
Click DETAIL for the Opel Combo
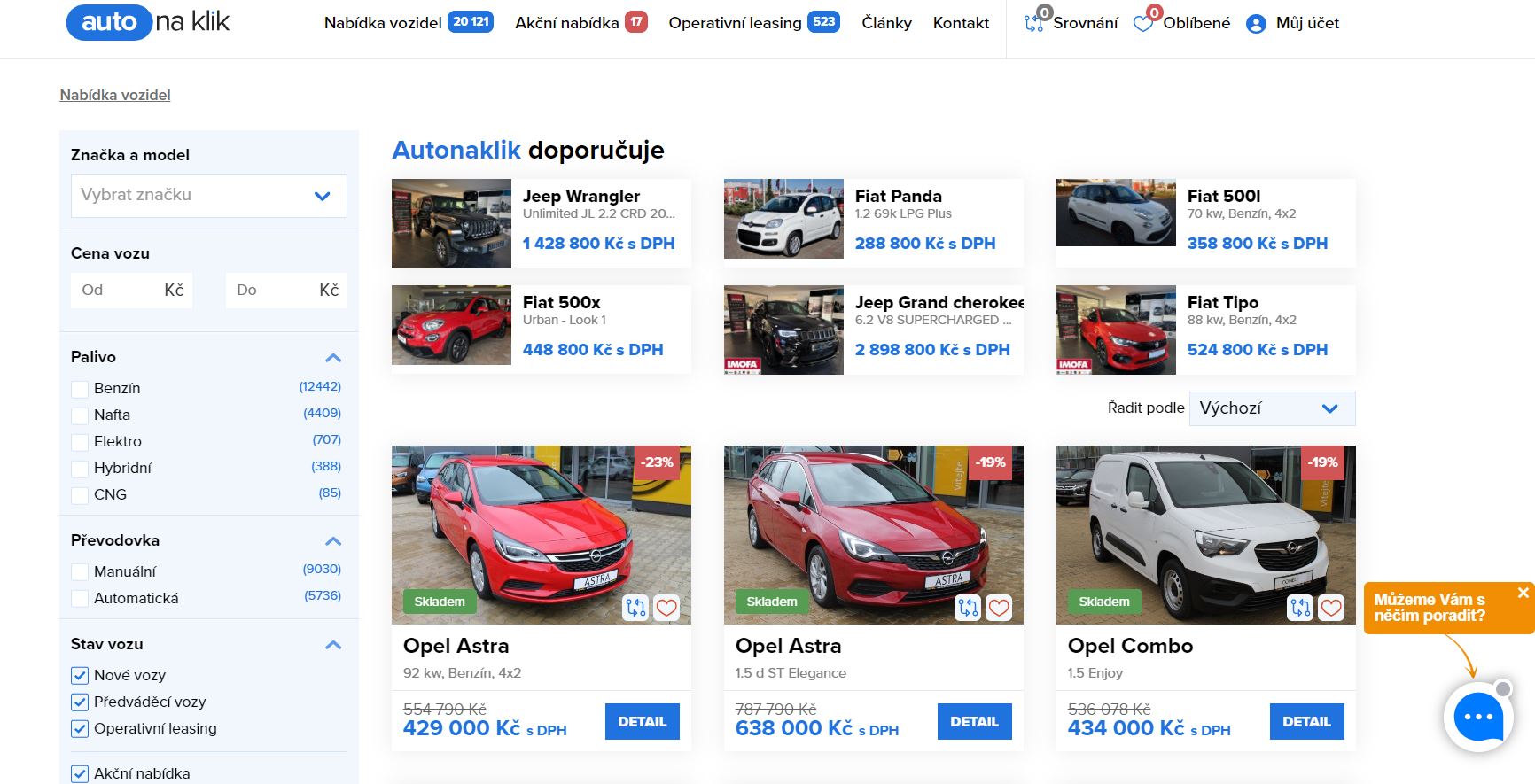coord(1307,722)
